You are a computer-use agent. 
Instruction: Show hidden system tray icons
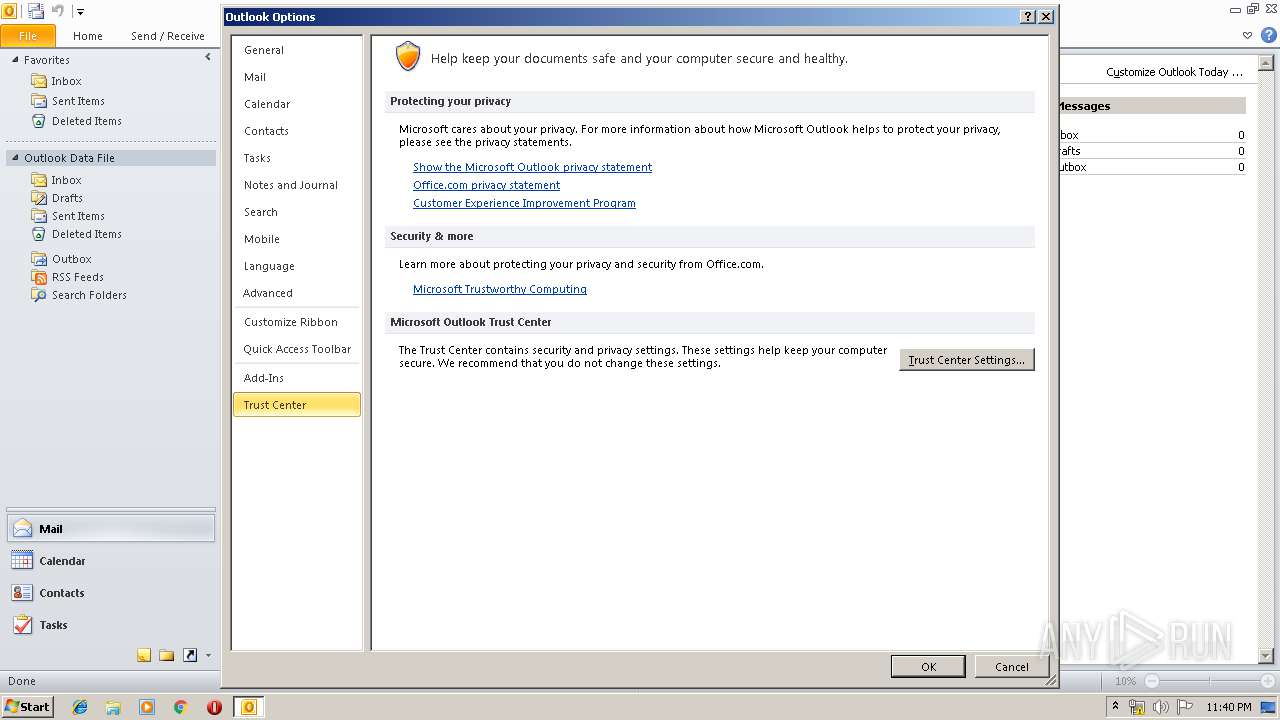[x=1115, y=707]
